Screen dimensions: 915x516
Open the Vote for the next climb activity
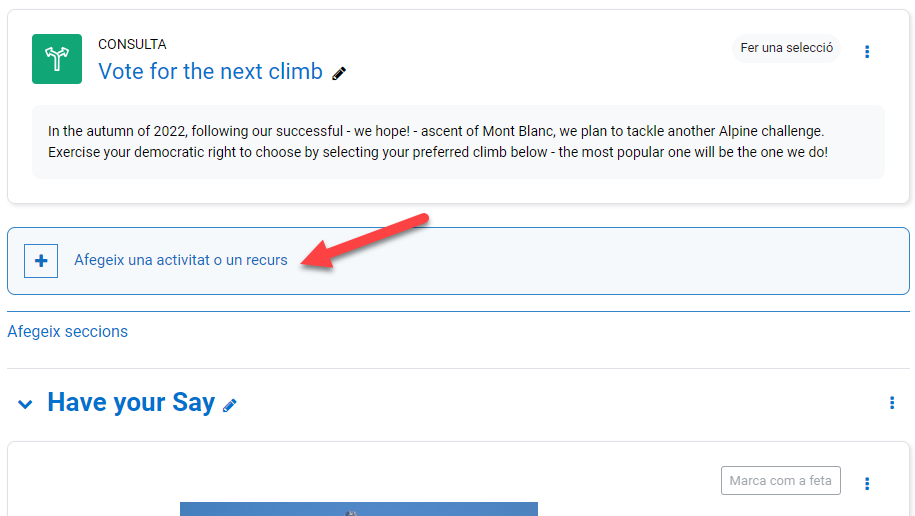[x=210, y=72]
